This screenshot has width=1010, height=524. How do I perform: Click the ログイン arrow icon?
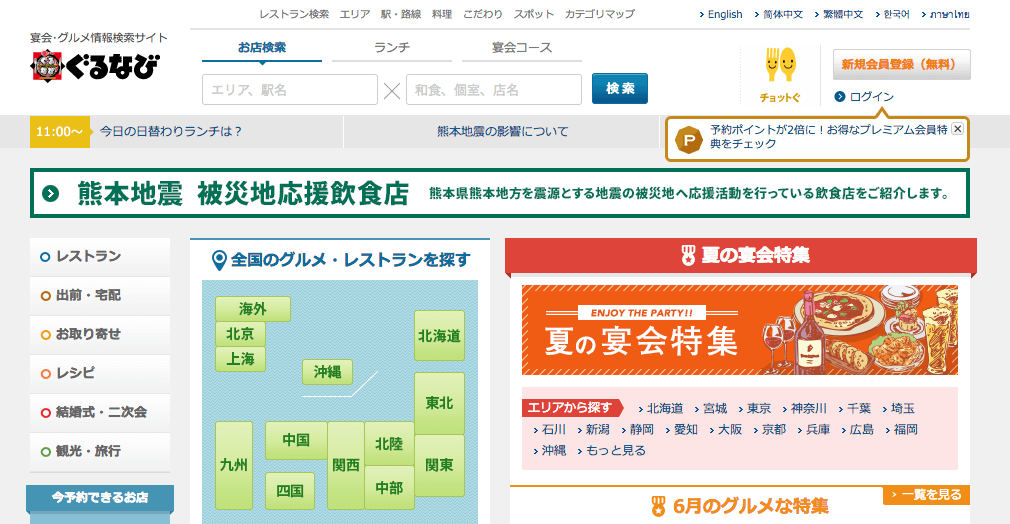[x=839, y=97]
